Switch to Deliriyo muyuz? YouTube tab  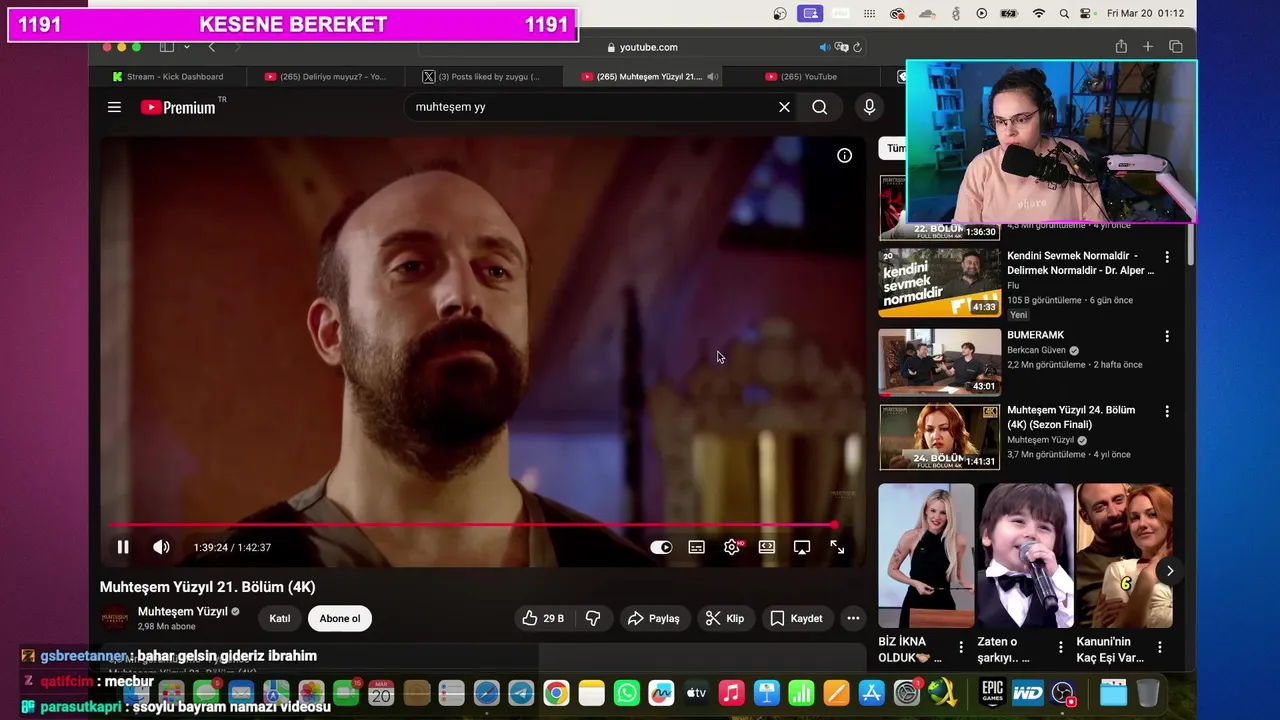[x=325, y=76]
